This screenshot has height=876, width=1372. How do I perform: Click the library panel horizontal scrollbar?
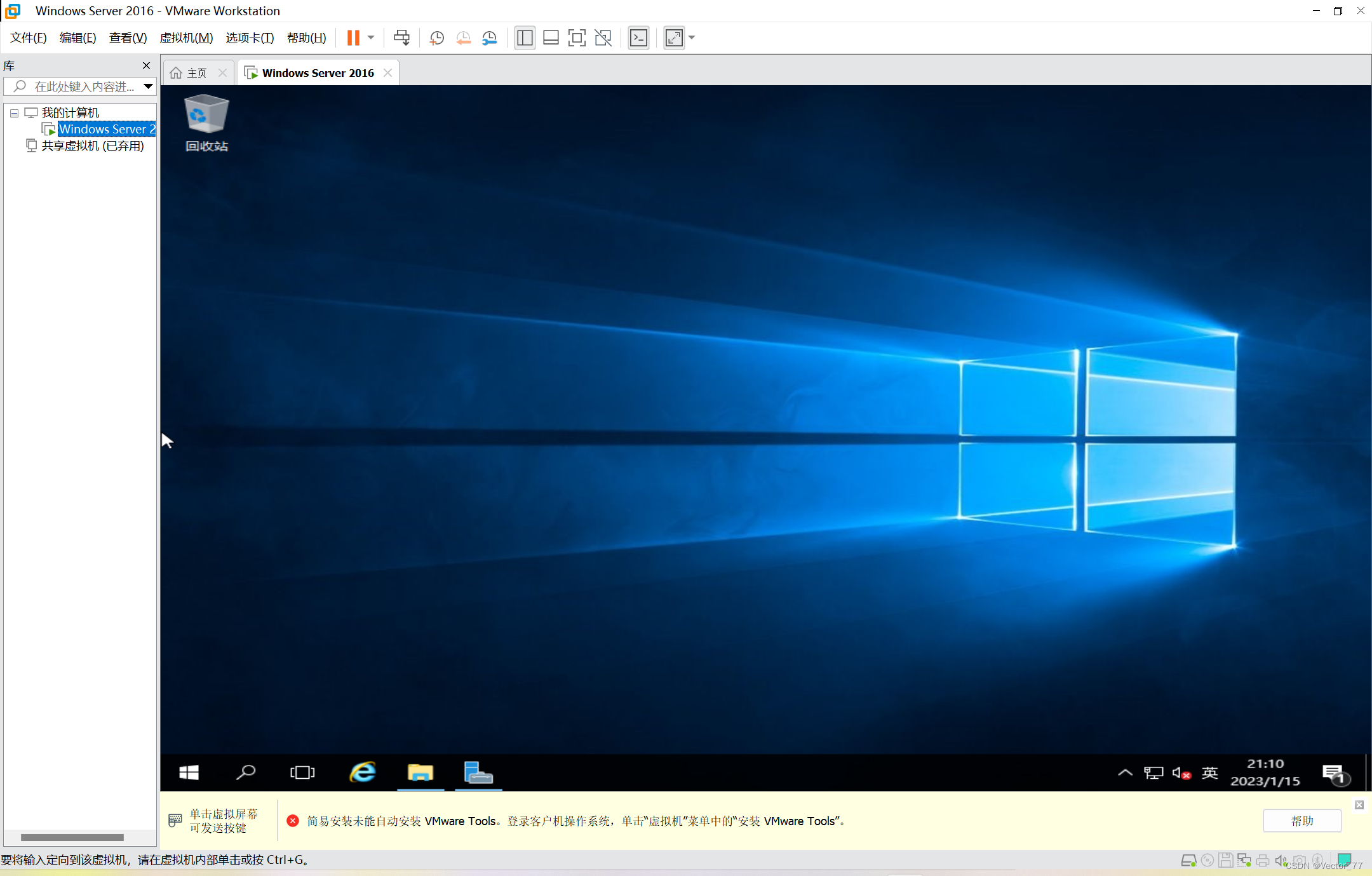coord(72,837)
